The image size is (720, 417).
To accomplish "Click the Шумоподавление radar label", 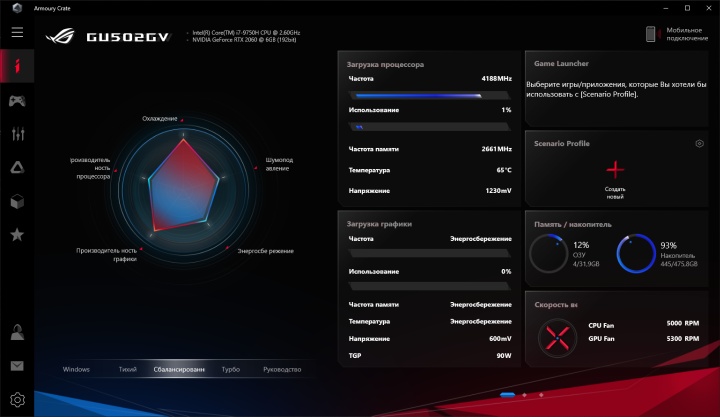I will 279,164.
